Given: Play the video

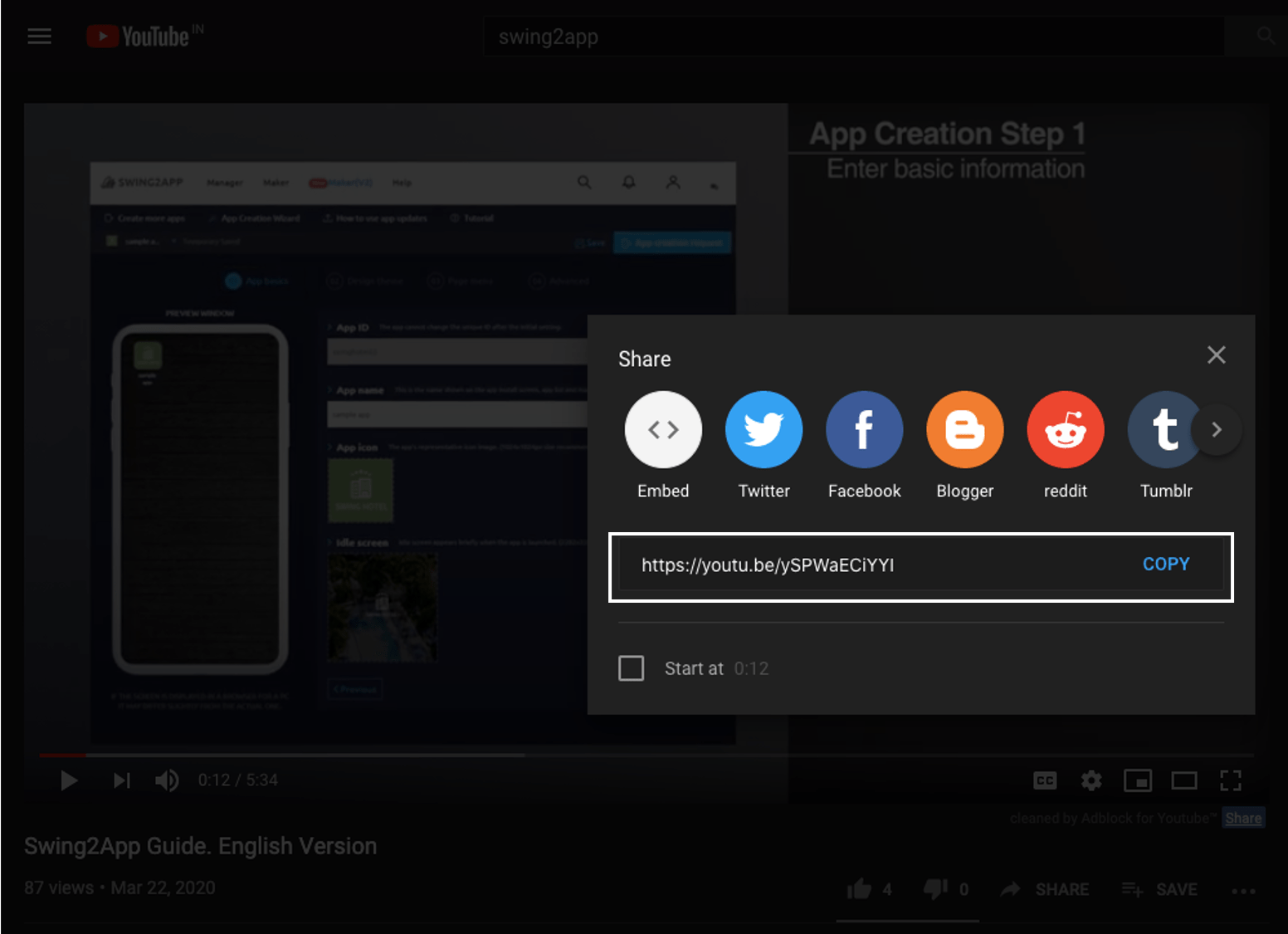Looking at the screenshot, I should [69, 780].
